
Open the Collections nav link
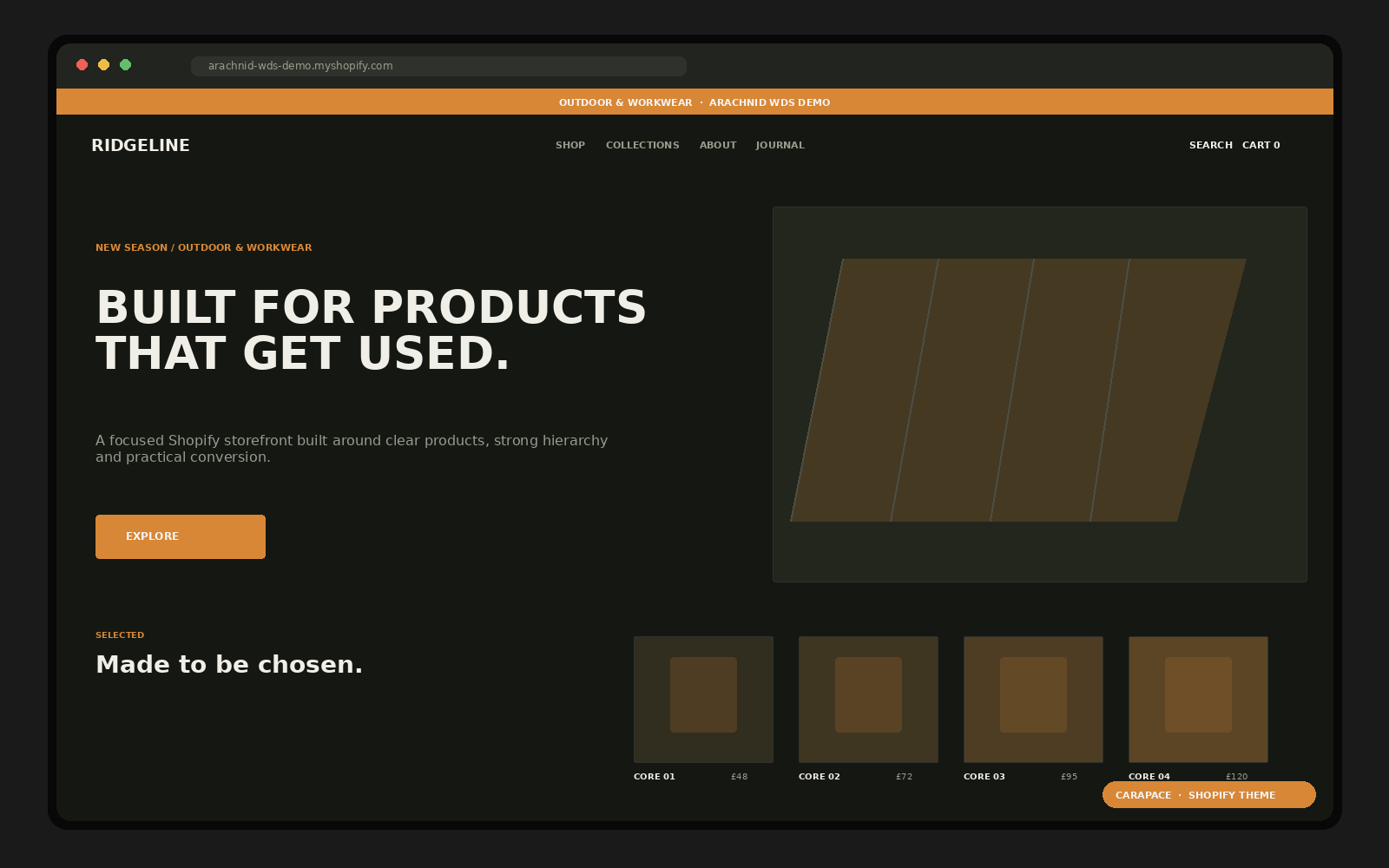[642, 145]
